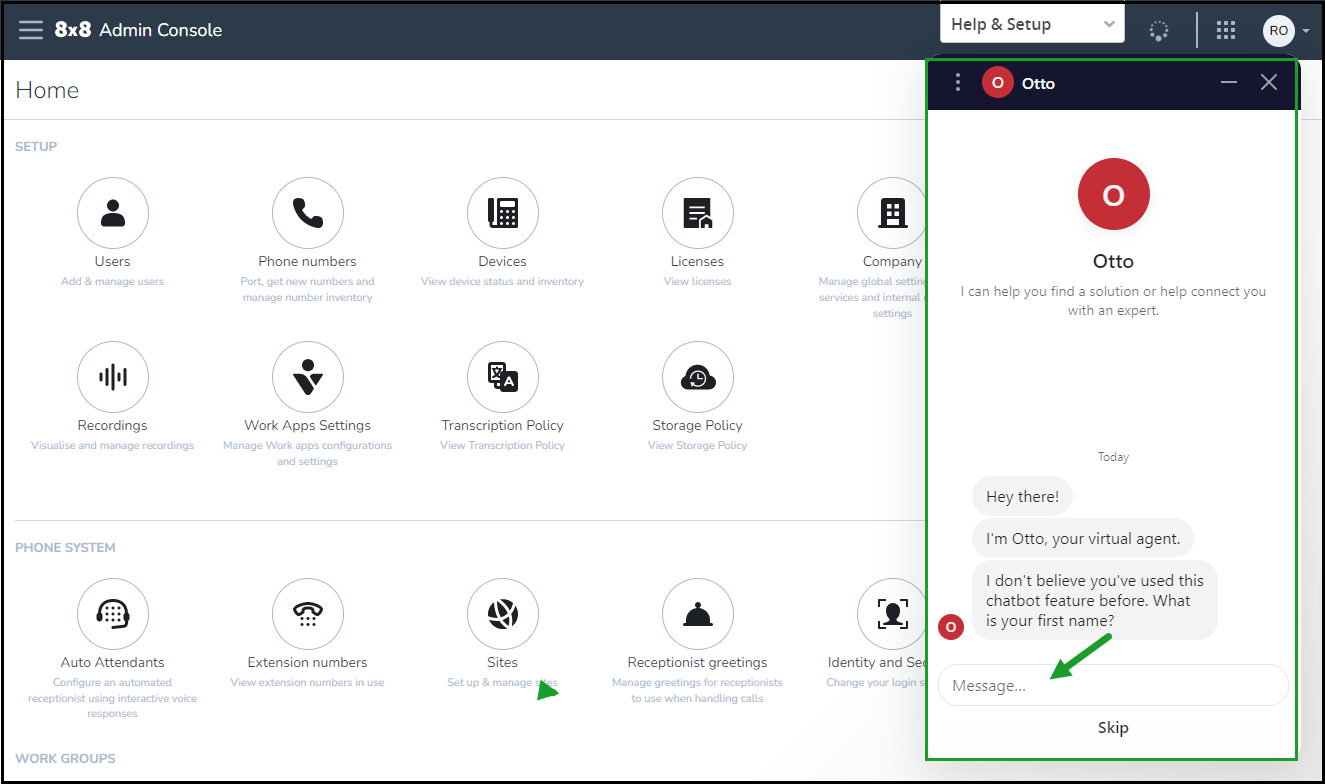This screenshot has height=784, width=1325.
Task: Click the "View Transcription Policy" text
Action: (503, 446)
